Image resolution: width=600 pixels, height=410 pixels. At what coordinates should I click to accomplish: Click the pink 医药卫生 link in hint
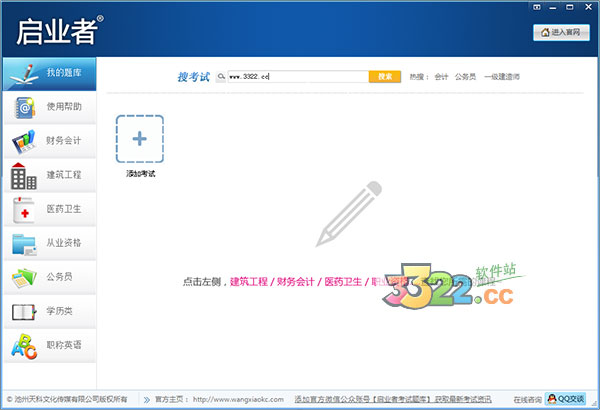(x=343, y=282)
